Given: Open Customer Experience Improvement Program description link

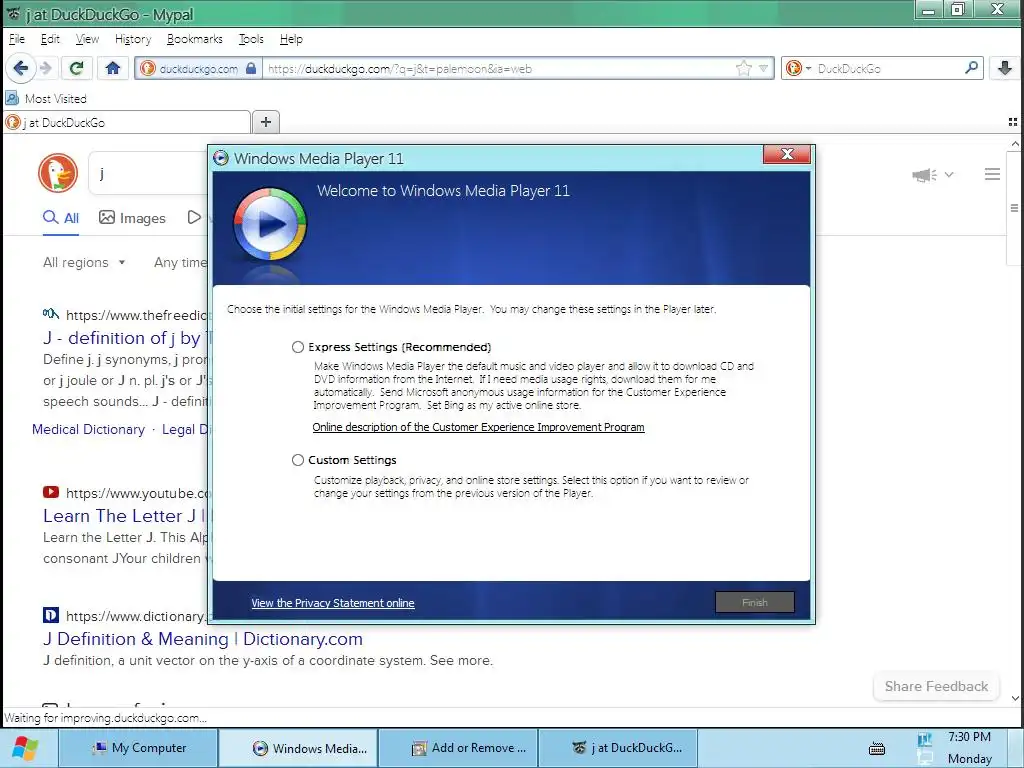Looking at the screenshot, I should pyautogui.click(x=478, y=427).
